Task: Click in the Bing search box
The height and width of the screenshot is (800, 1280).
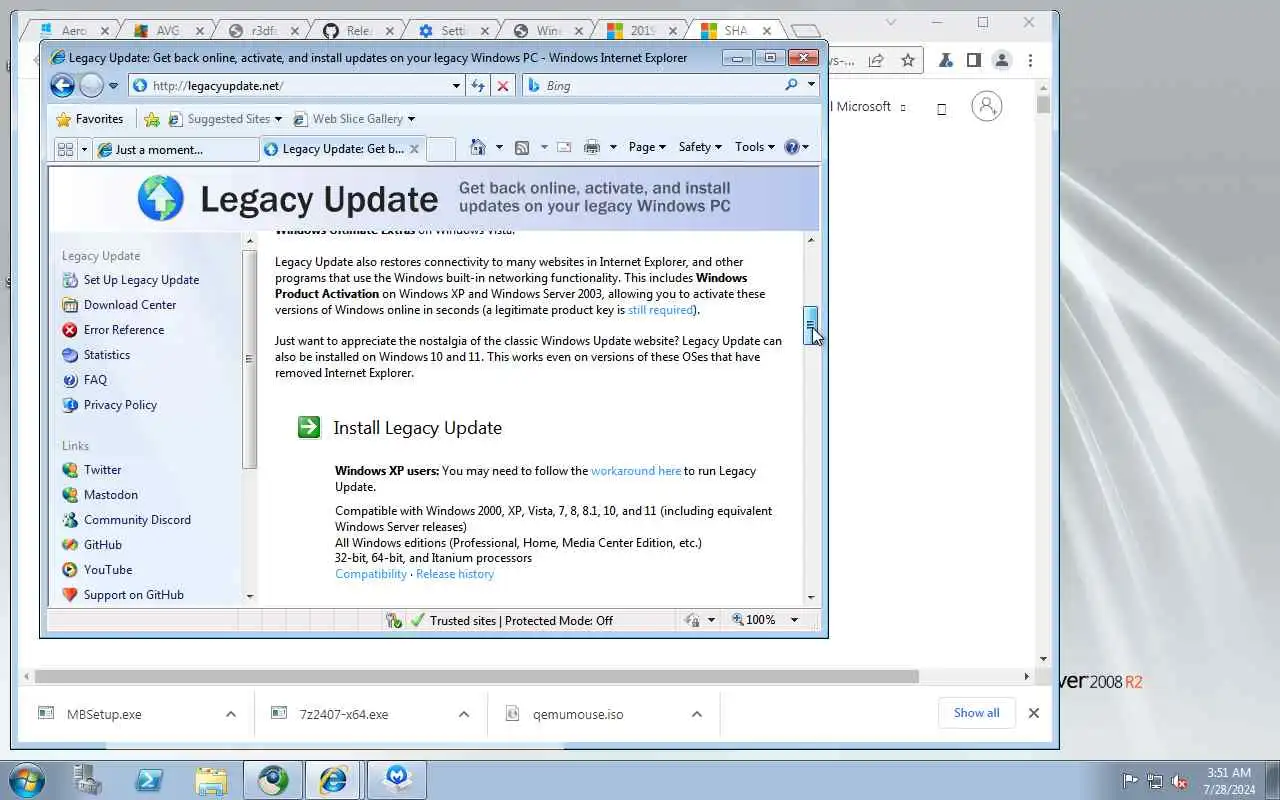Action: coord(660,86)
